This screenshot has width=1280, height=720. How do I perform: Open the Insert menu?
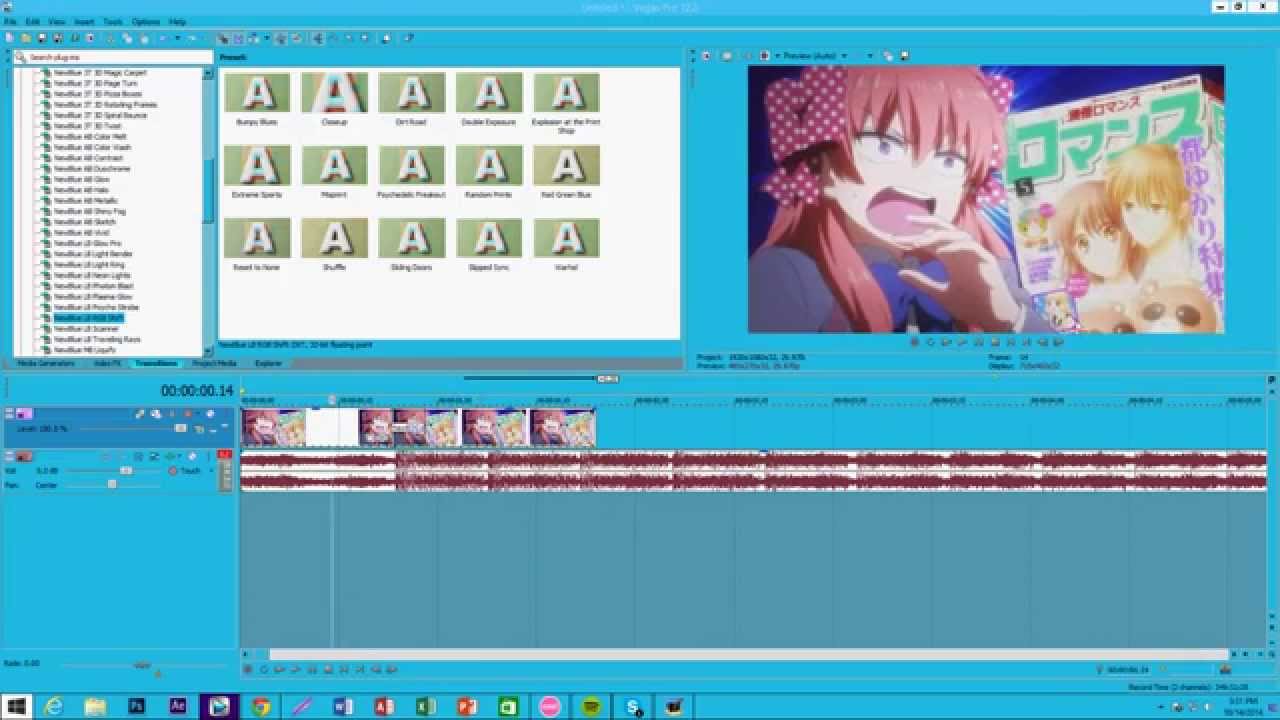click(84, 21)
